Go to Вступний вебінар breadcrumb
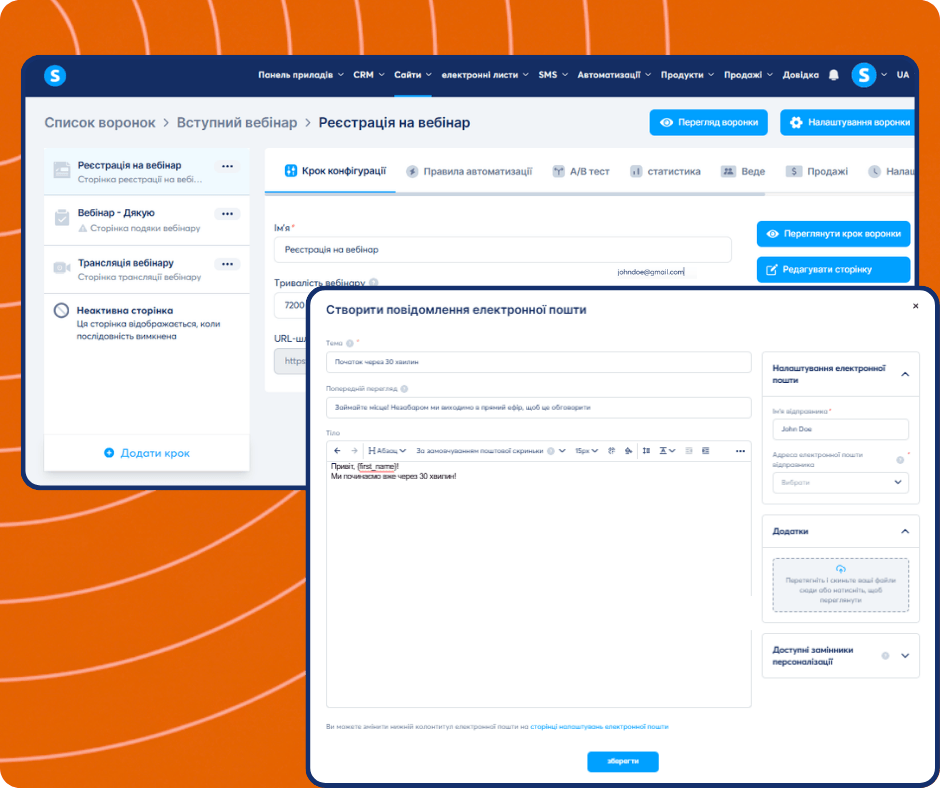Viewport: 940px width, 788px height. (237, 123)
